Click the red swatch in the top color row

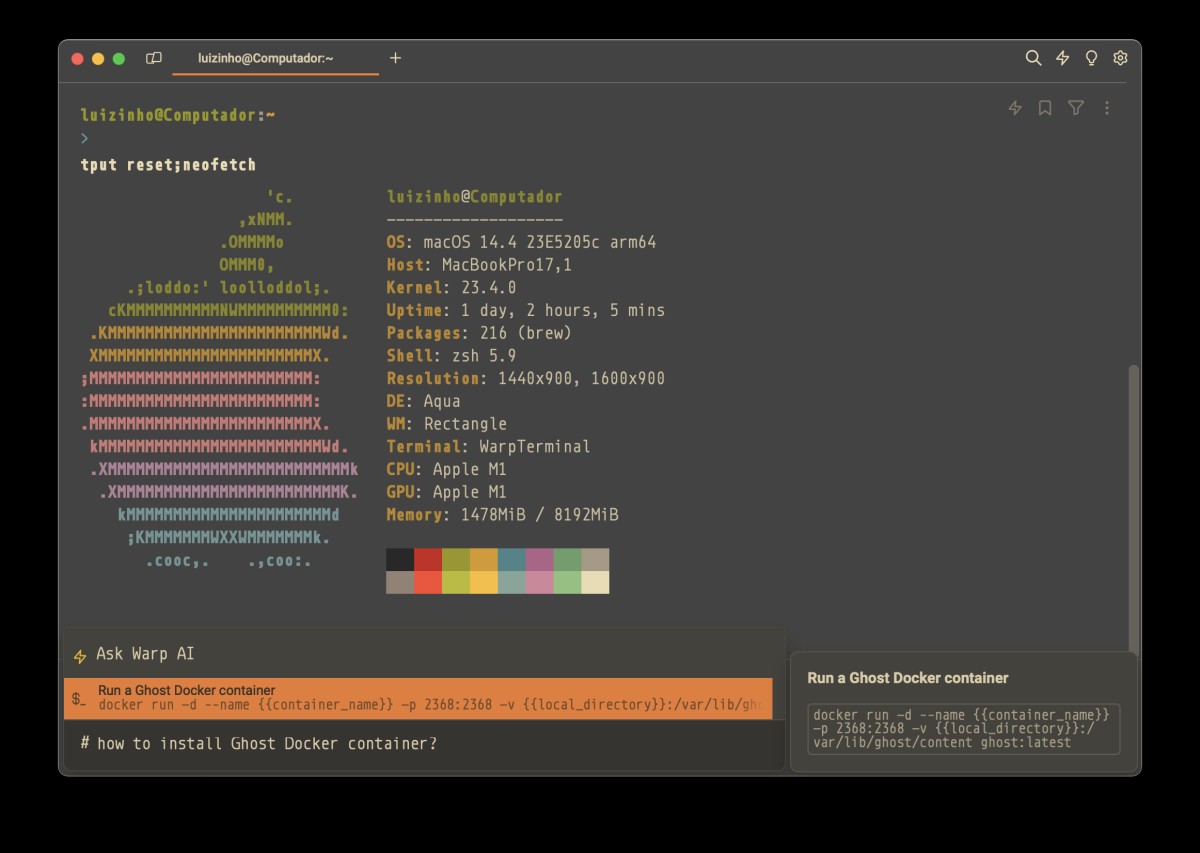pos(428,559)
